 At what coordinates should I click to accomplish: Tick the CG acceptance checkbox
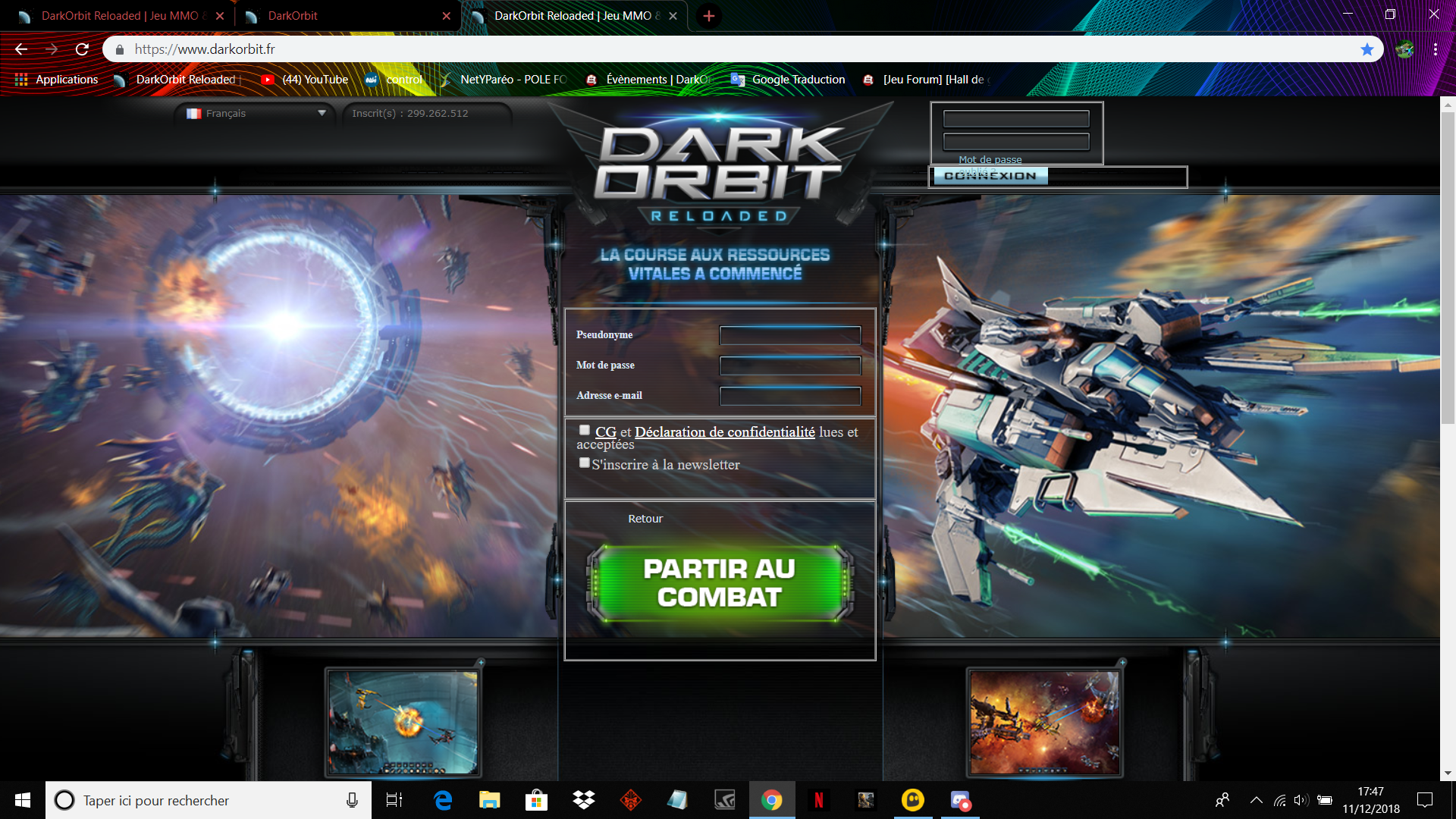click(585, 430)
